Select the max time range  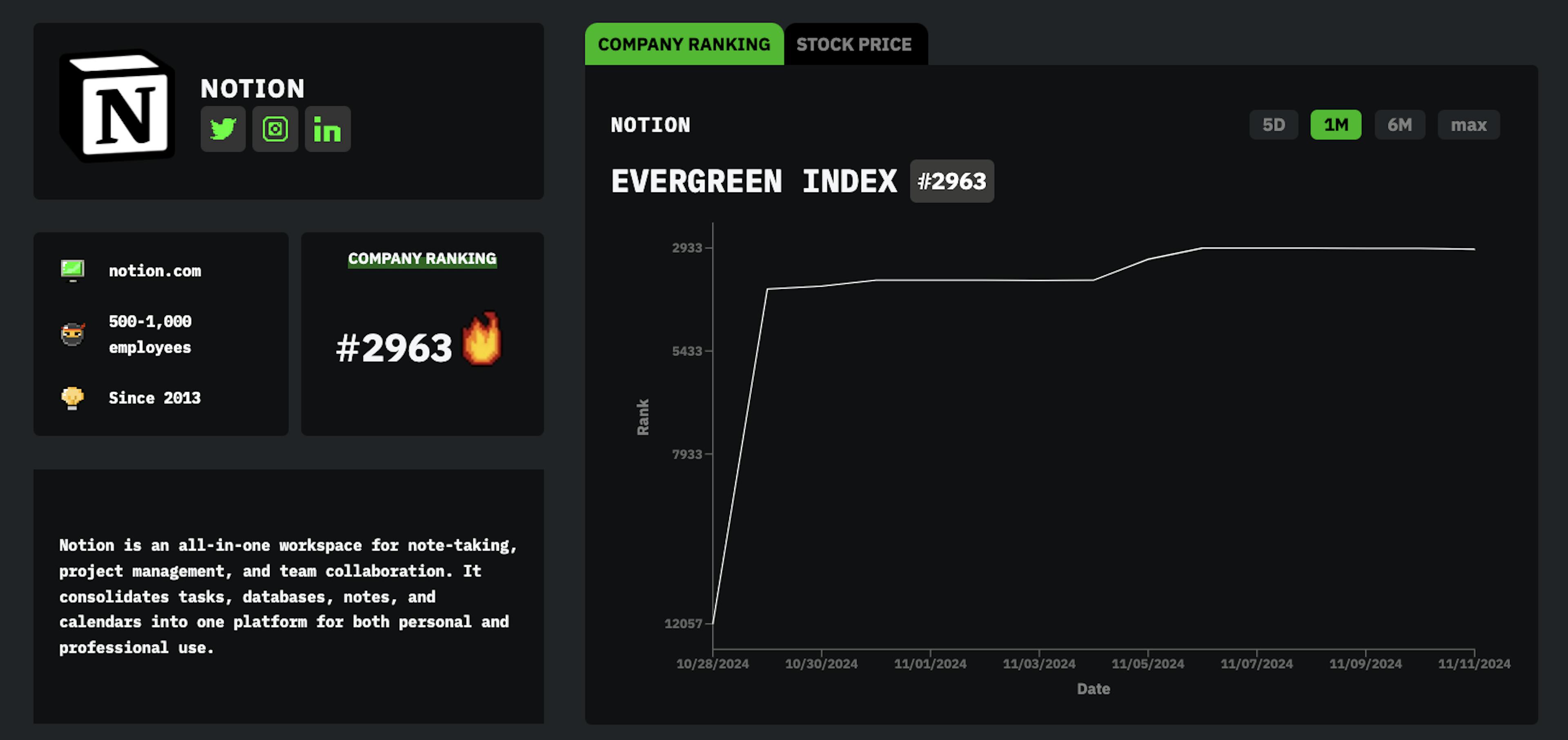click(x=1468, y=125)
